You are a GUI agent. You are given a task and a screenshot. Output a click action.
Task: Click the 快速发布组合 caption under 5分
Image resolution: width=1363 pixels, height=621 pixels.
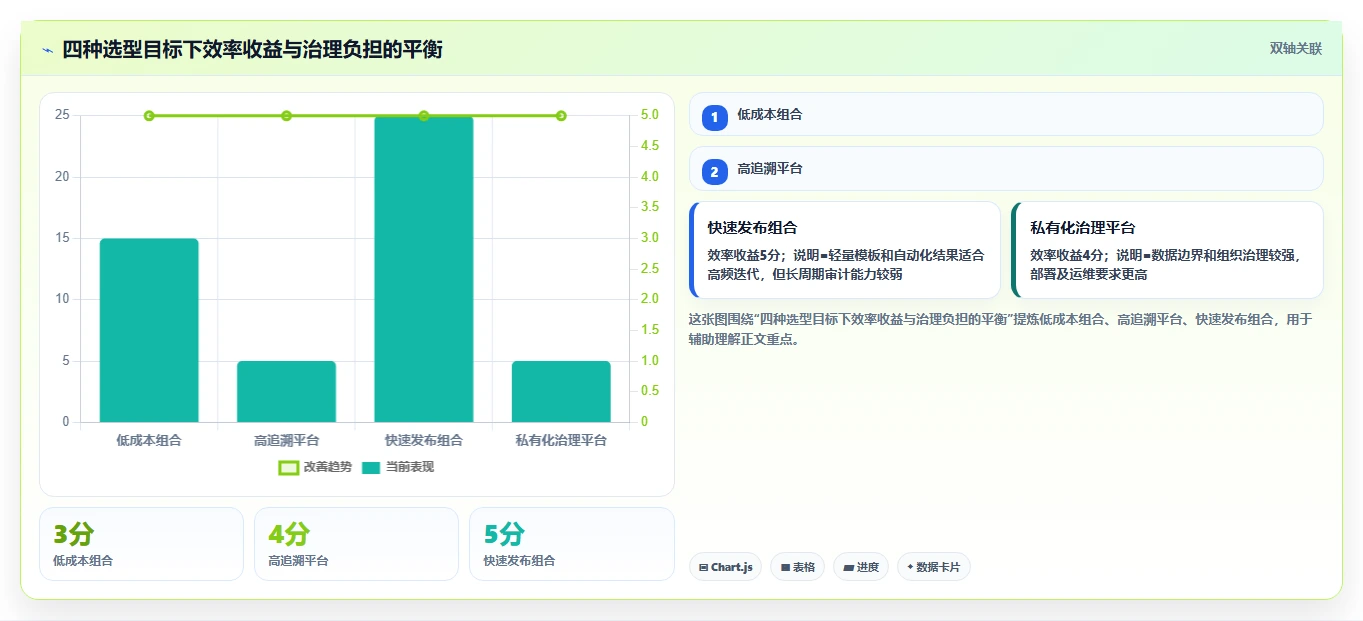click(x=519, y=561)
